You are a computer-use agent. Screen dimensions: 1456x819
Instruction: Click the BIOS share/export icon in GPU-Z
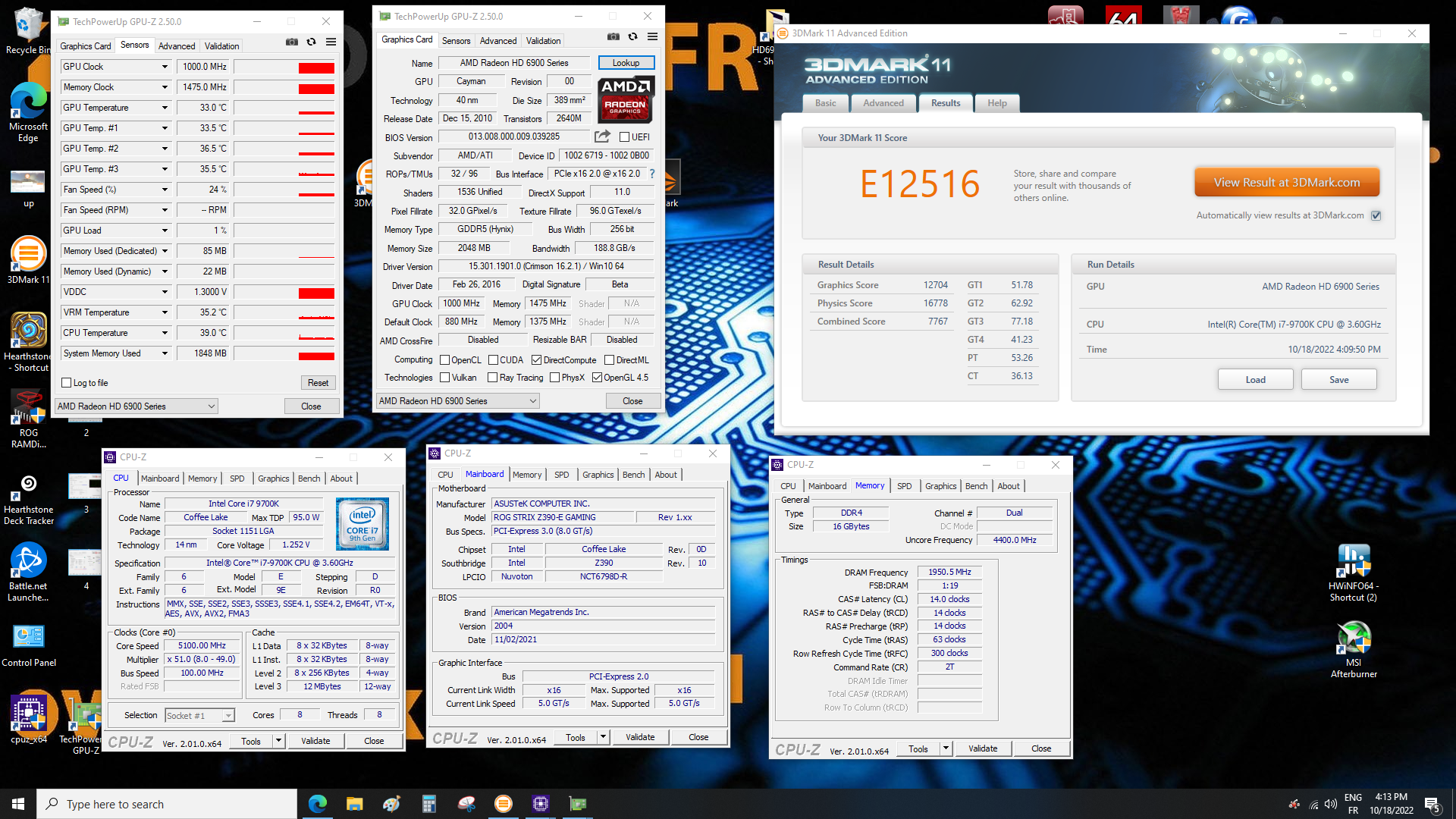point(602,136)
